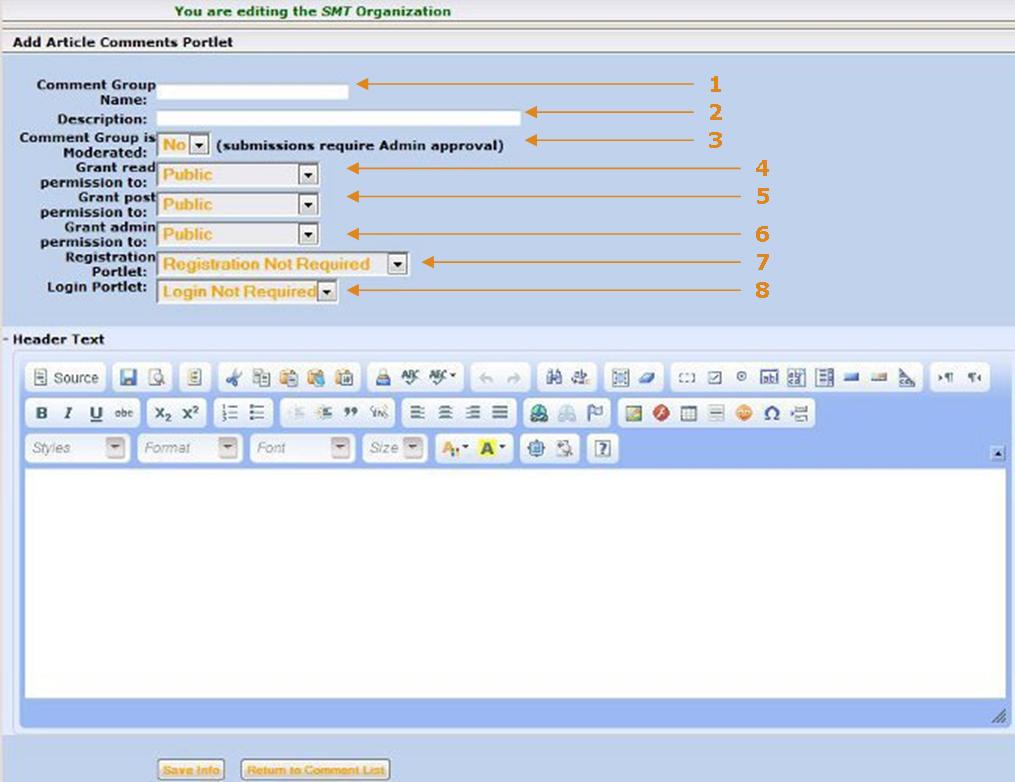Viewport: 1015px width, 782px height.
Task: Click the Cut scissors icon
Action: pyautogui.click(x=234, y=377)
